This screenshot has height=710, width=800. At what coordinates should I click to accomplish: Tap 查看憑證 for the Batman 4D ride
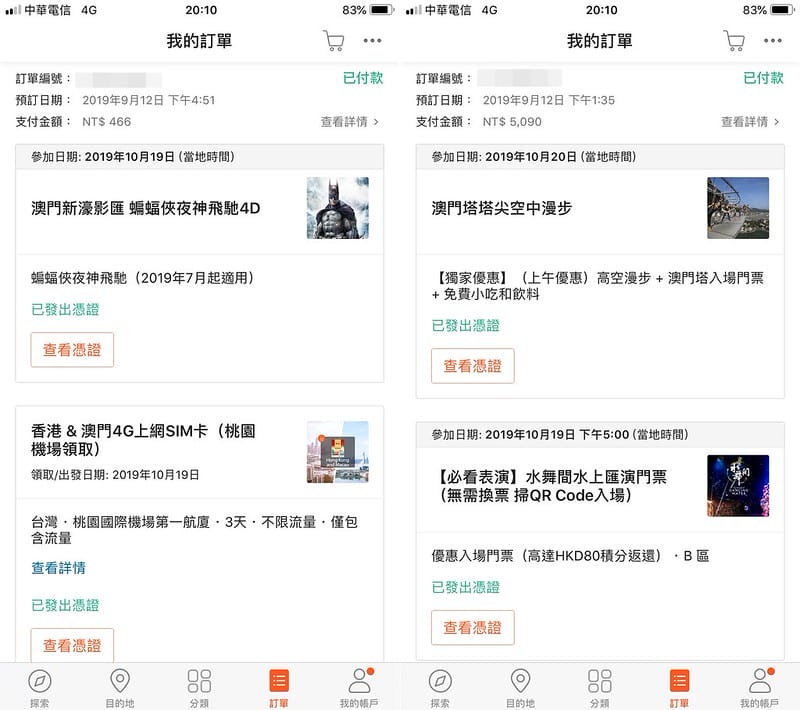click(x=72, y=350)
